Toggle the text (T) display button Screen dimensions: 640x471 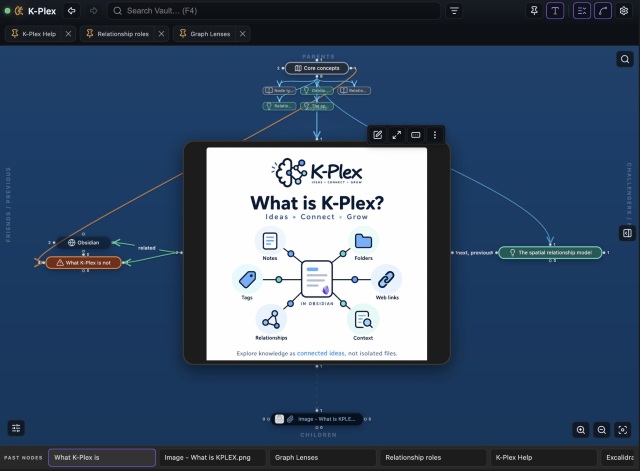(555, 11)
